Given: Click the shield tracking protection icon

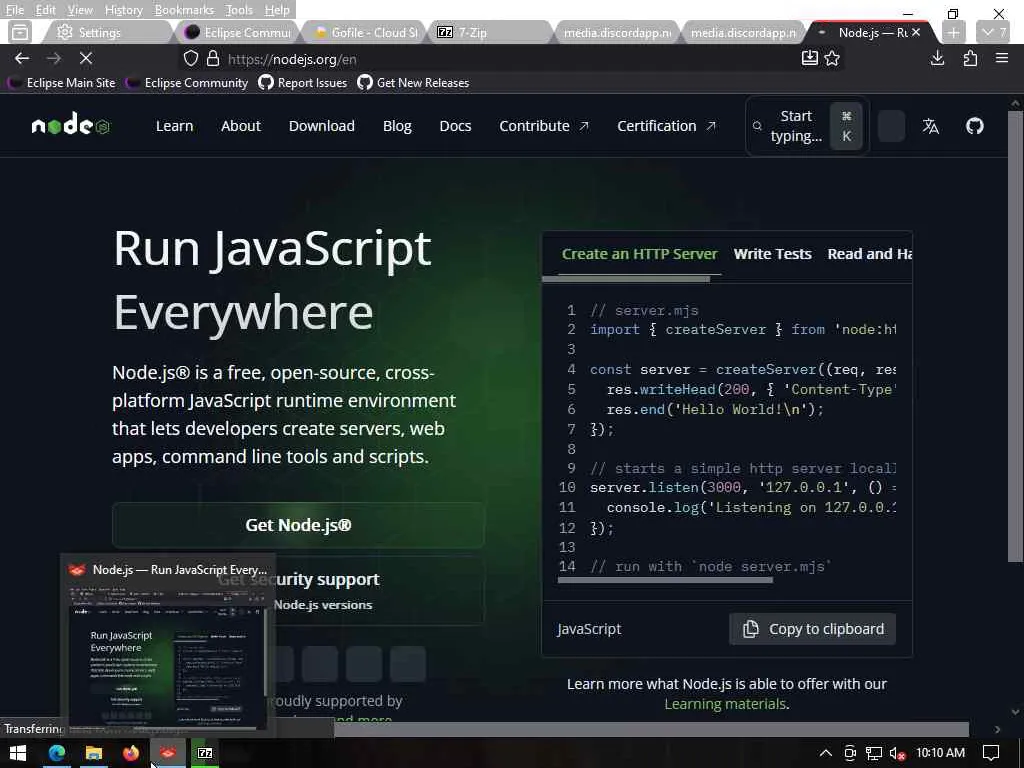Looking at the screenshot, I should 191,59.
